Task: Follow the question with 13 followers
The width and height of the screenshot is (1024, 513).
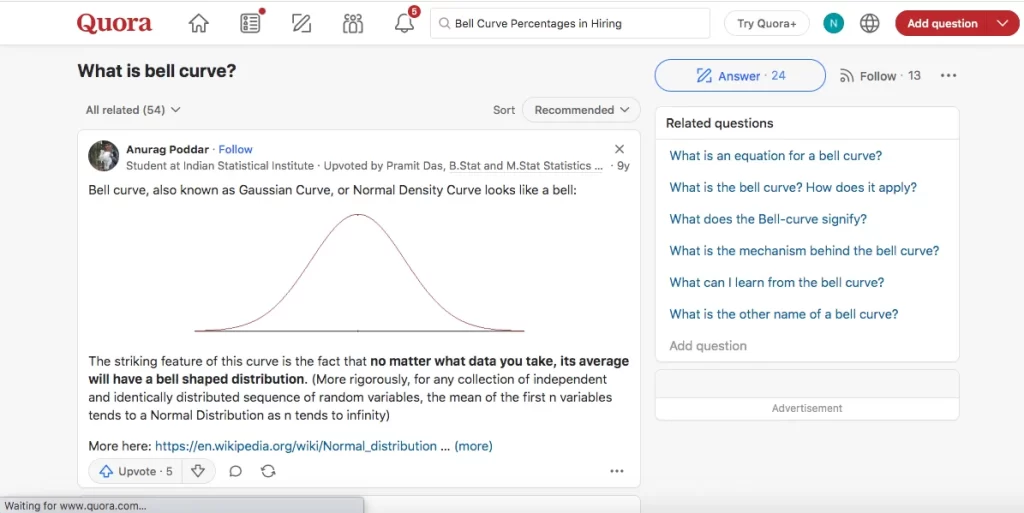Action: click(x=880, y=76)
